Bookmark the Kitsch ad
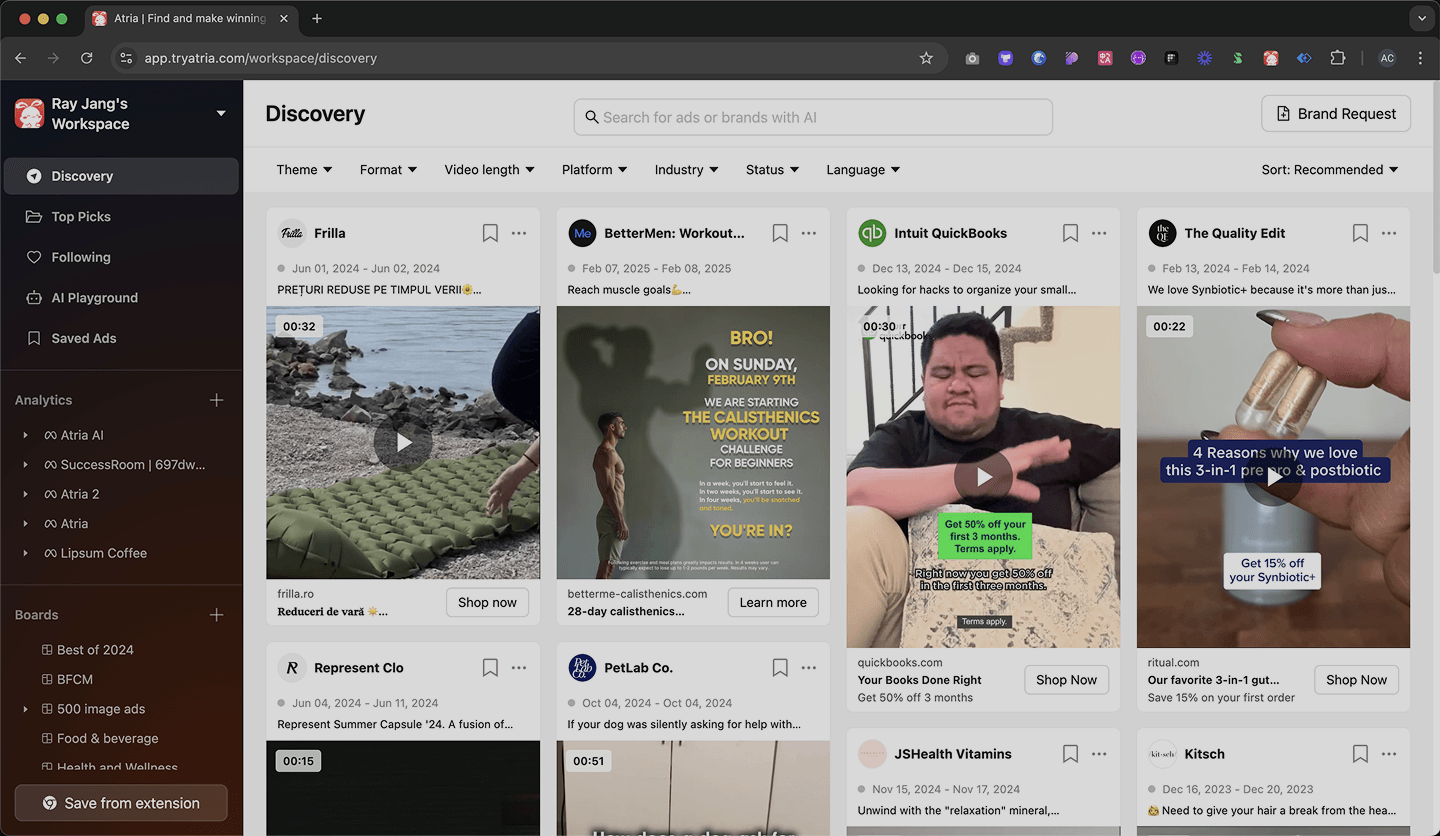This screenshot has width=1440, height=836. [1360, 754]
